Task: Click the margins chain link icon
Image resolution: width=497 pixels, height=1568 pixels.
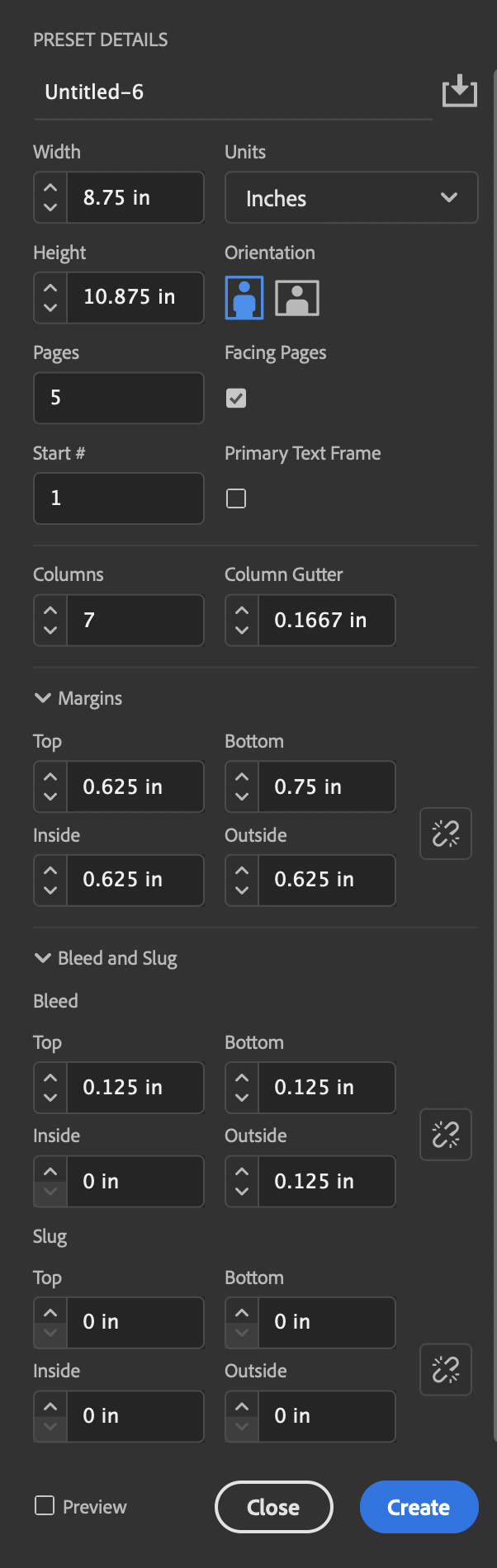Action: pos(446,834)
